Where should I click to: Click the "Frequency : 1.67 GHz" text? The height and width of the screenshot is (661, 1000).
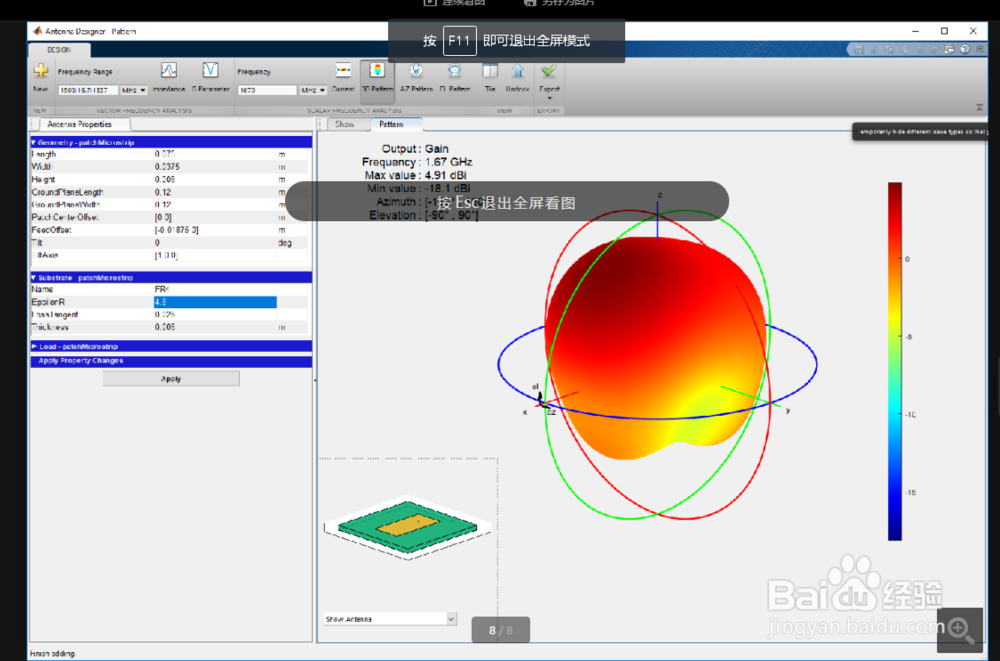point(417,161)
